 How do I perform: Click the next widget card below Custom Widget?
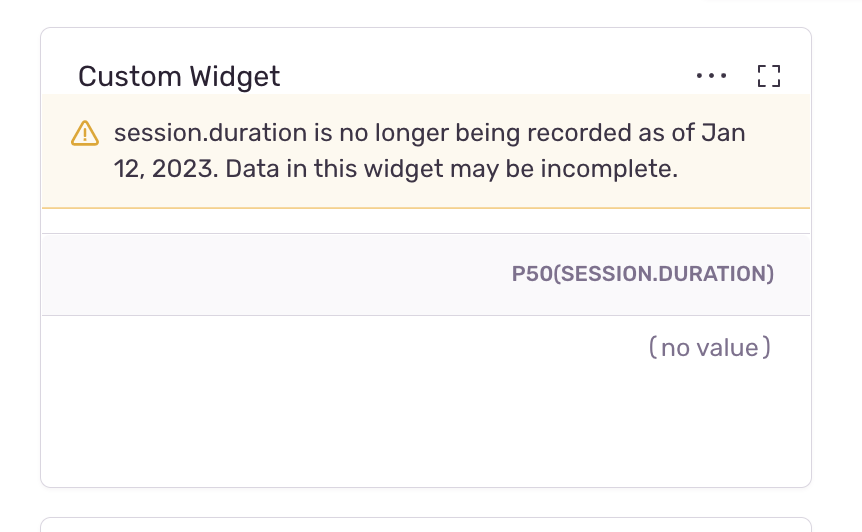click(x=426, y=524)
